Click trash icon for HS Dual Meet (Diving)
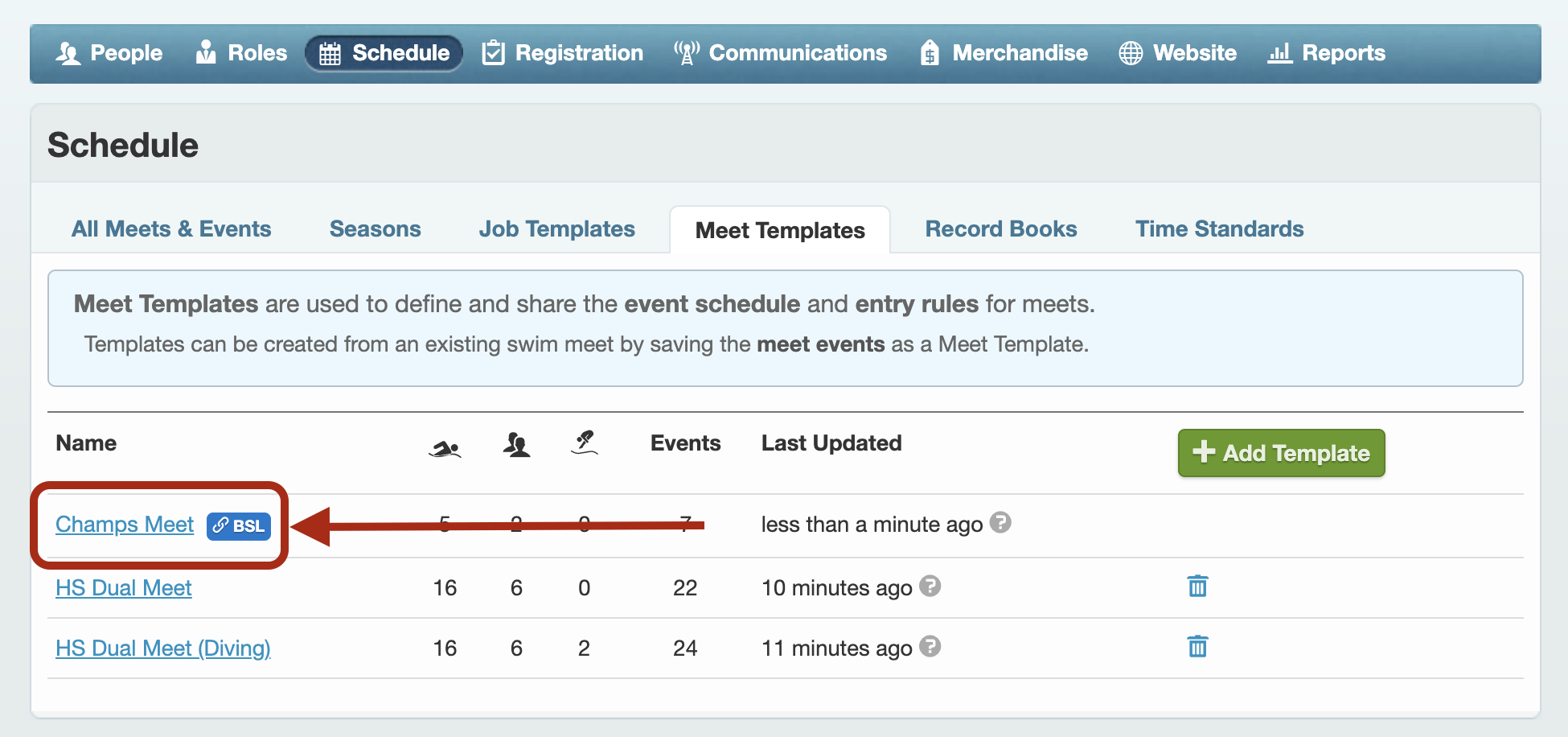The image size is (1568, 737). point(1197,647)
